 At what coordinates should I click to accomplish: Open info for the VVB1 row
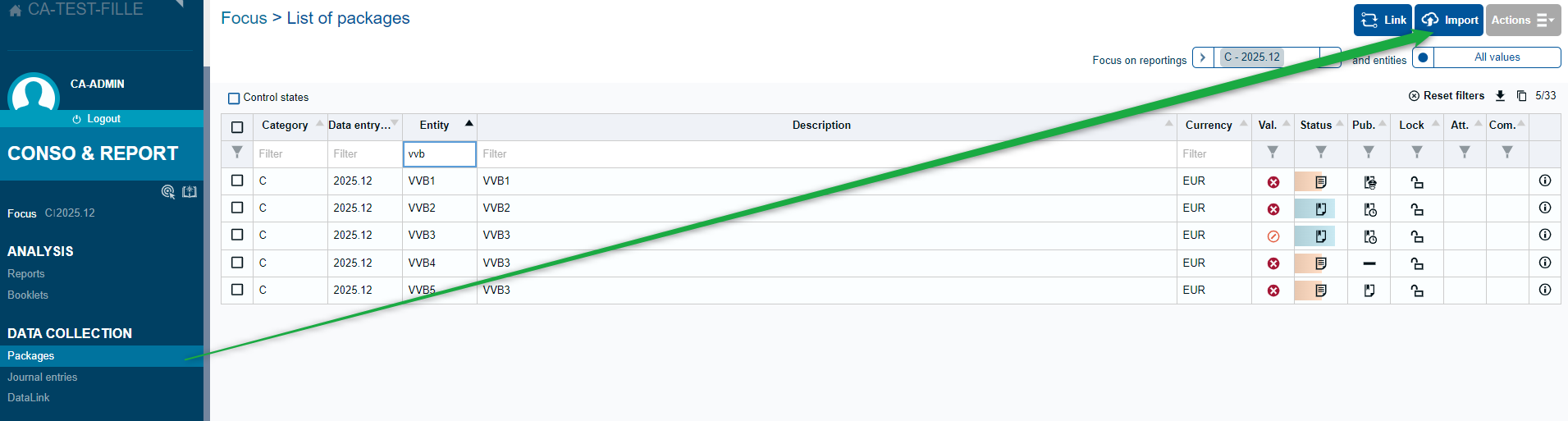1545,181
